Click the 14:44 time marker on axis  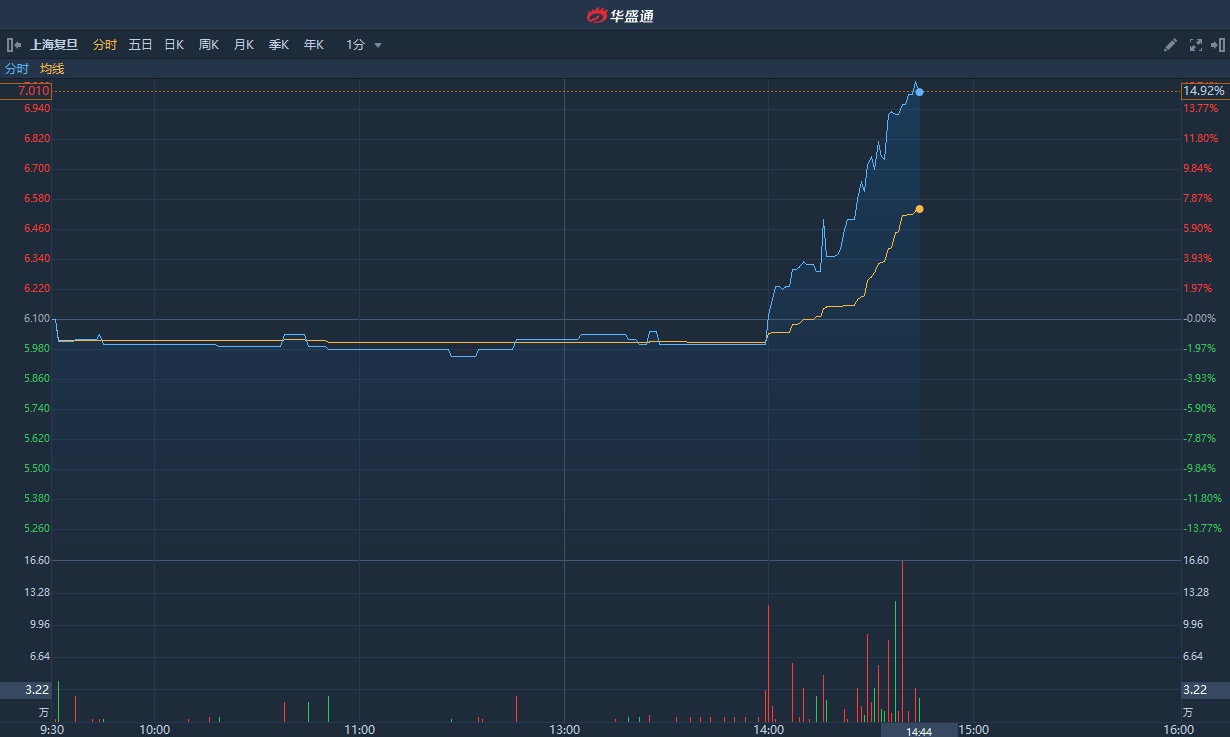tap(919, 731)
